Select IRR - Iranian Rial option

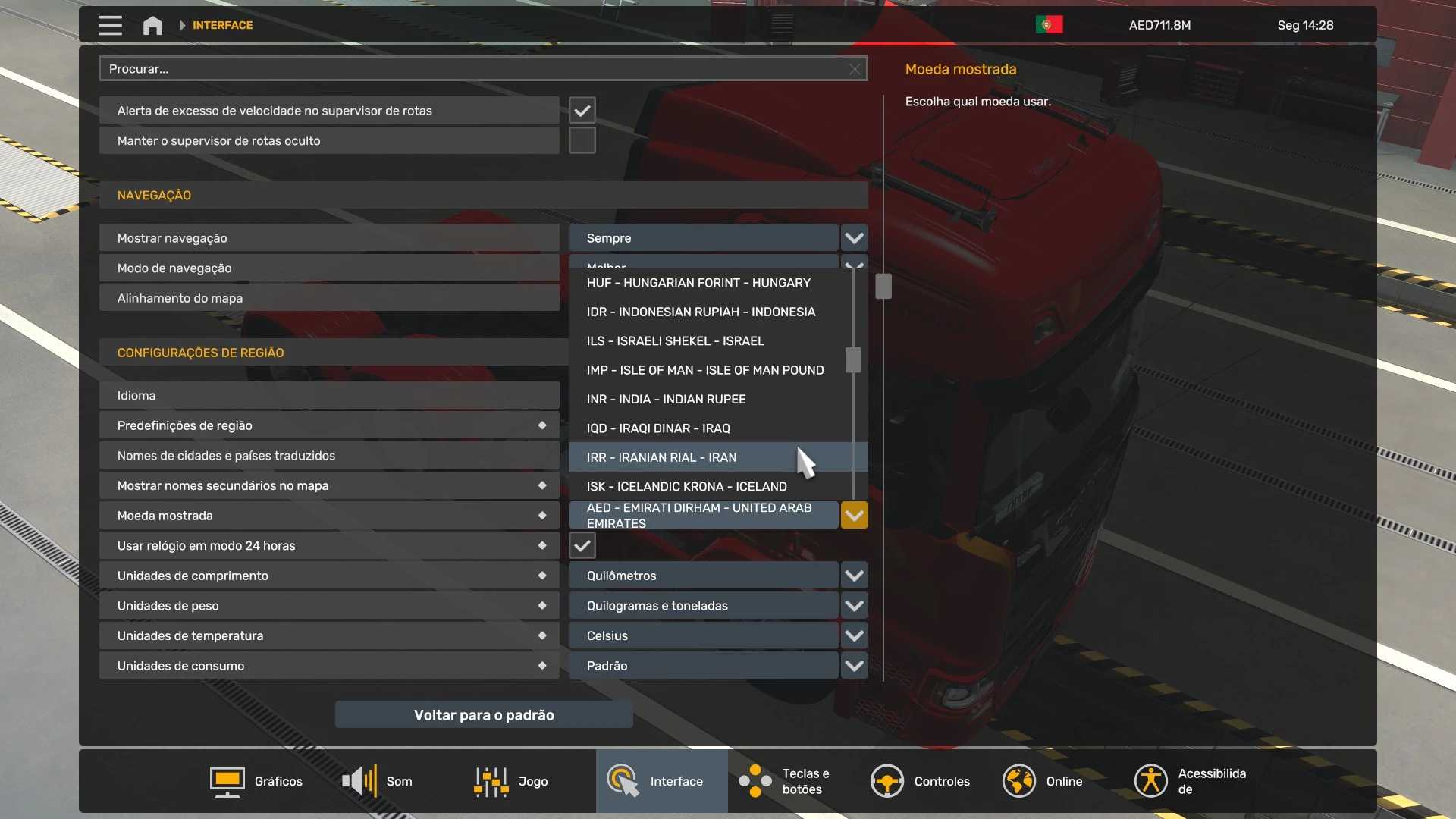pos(661,458)
